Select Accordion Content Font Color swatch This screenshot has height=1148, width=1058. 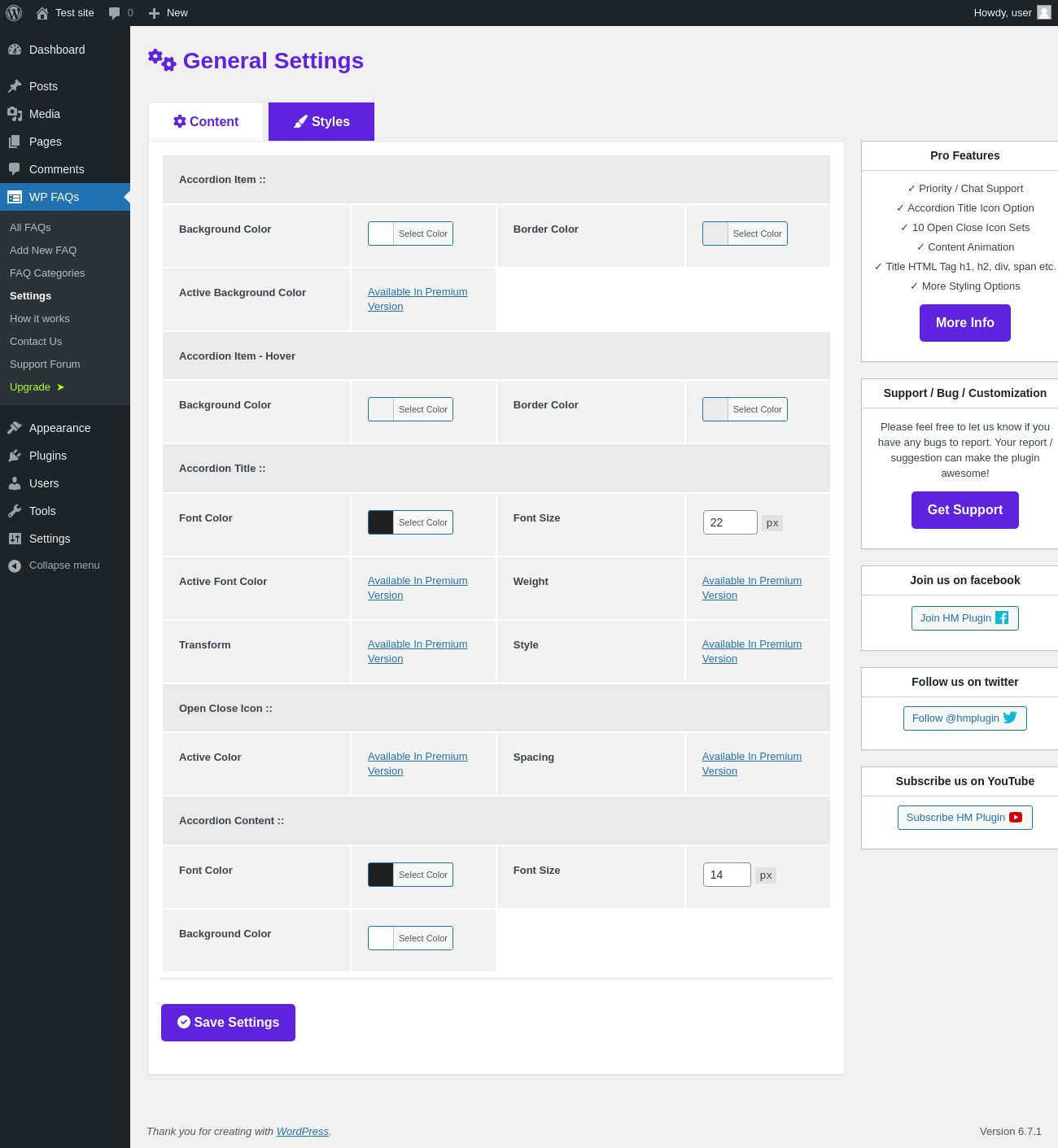point(410,875)
